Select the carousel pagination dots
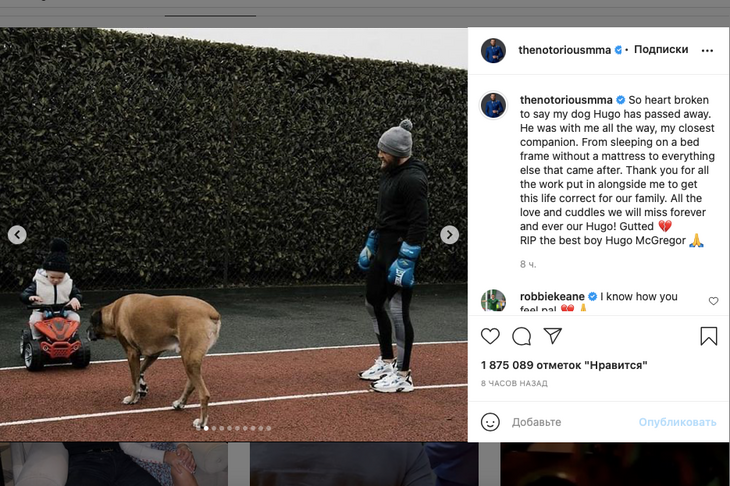This screenshot has width=730, height=486. [233, 428]
